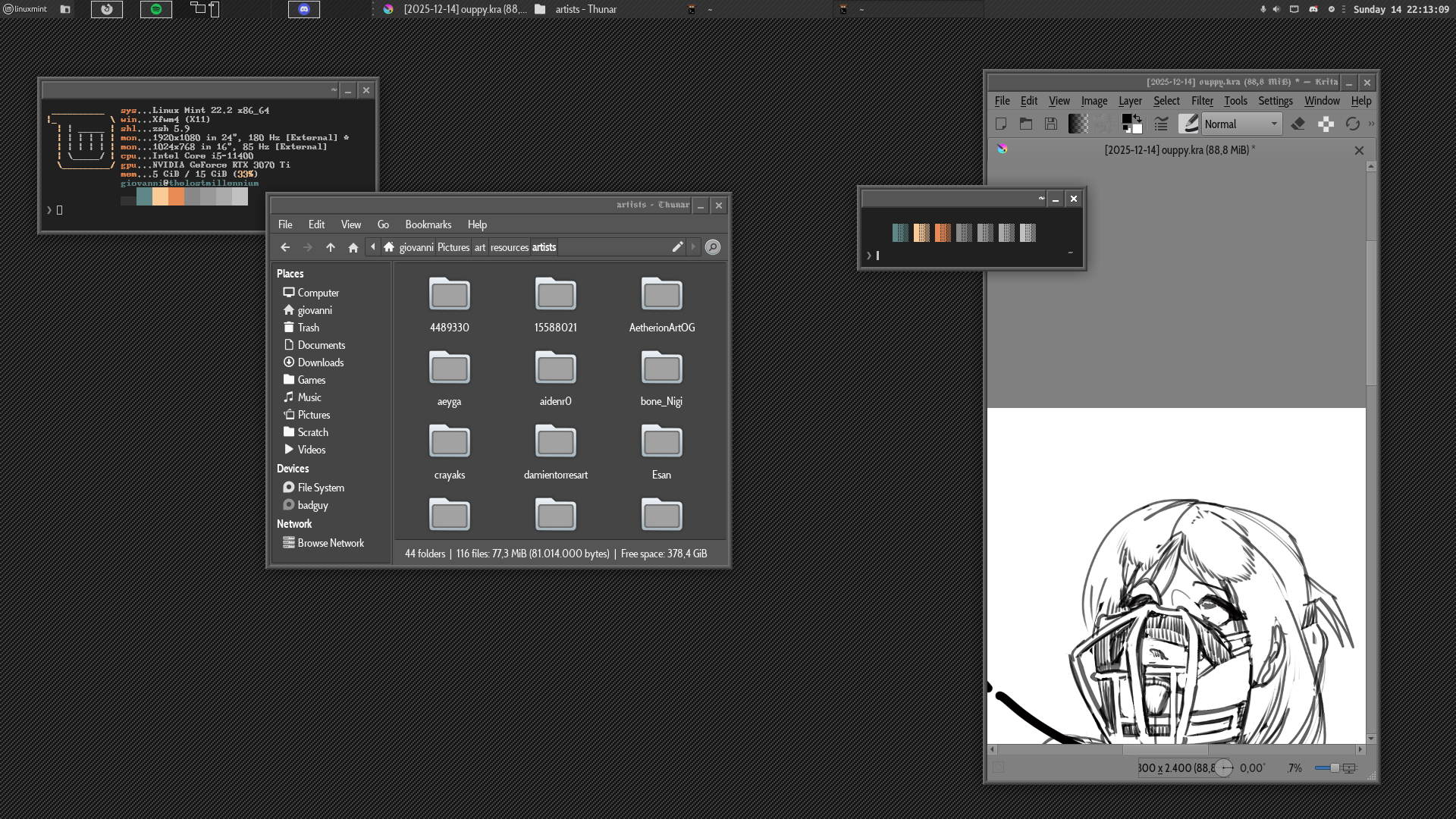Expand Krita's hidden toolbar items chevron
1456x819 pixels.
click(1371, 124)
